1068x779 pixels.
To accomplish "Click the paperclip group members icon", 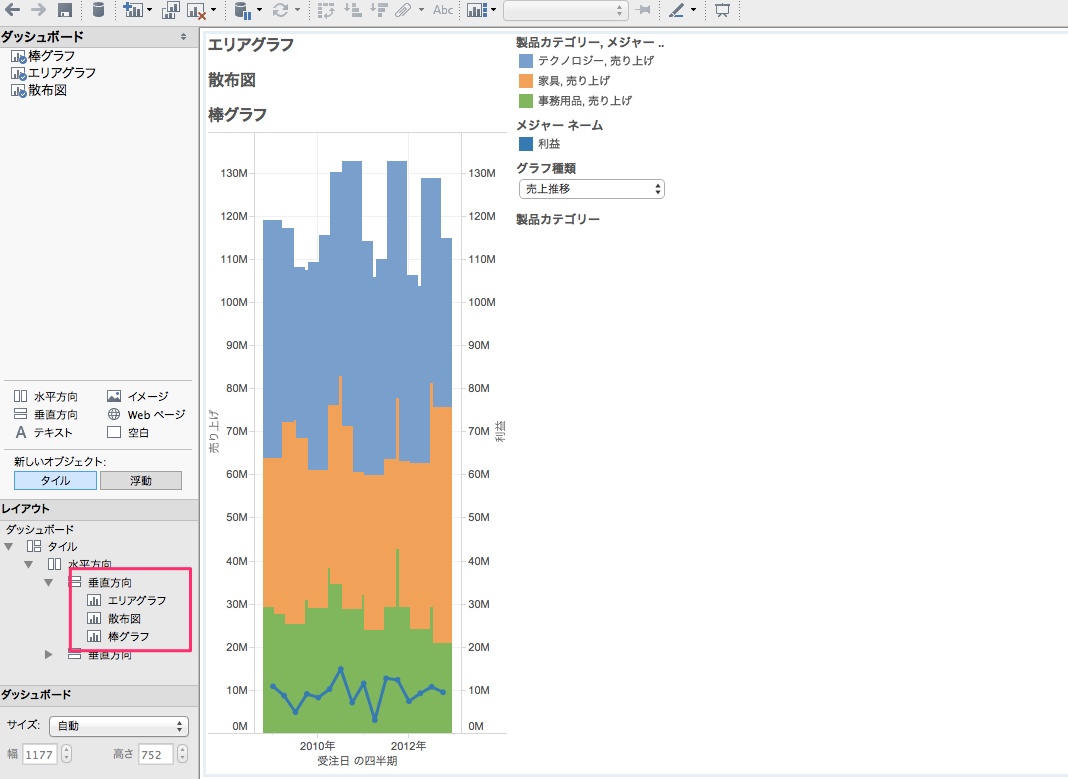I will click(x=403, y=10).
